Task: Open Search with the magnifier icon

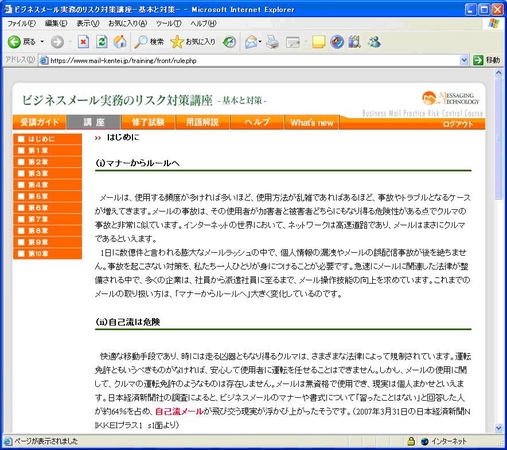Action: pyautogui.click(x=140, y=42)
